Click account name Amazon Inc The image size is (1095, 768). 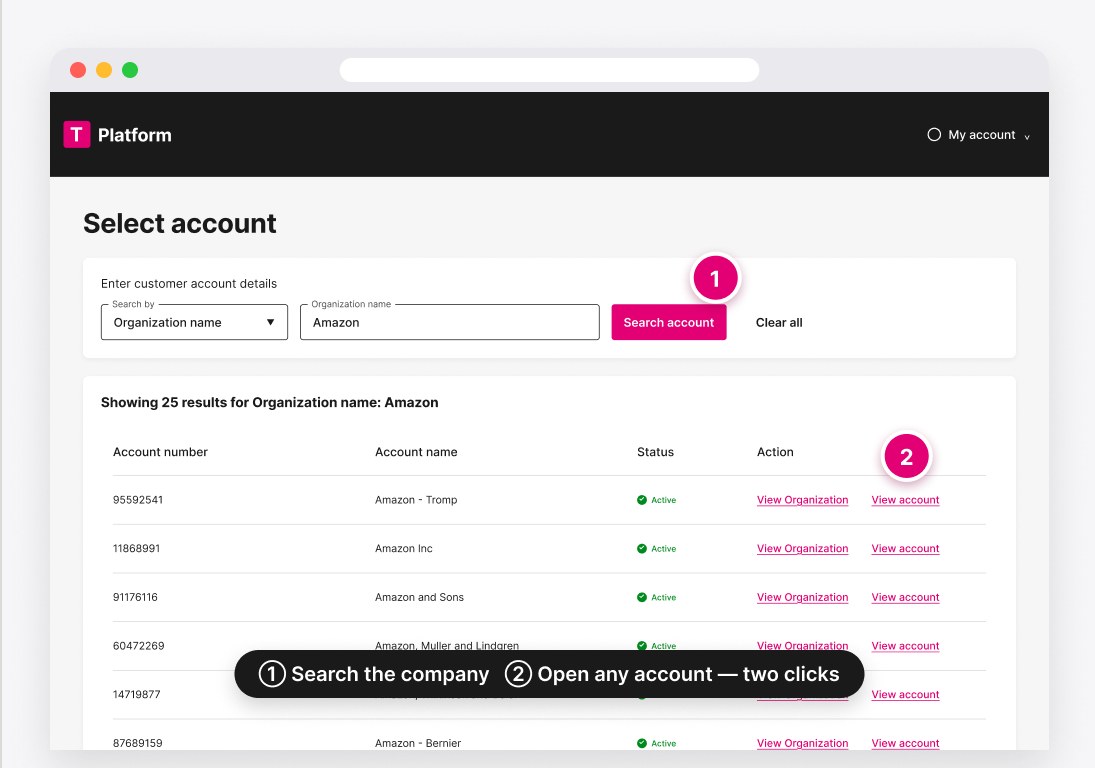pyautogui.click(x=404, y=549)
